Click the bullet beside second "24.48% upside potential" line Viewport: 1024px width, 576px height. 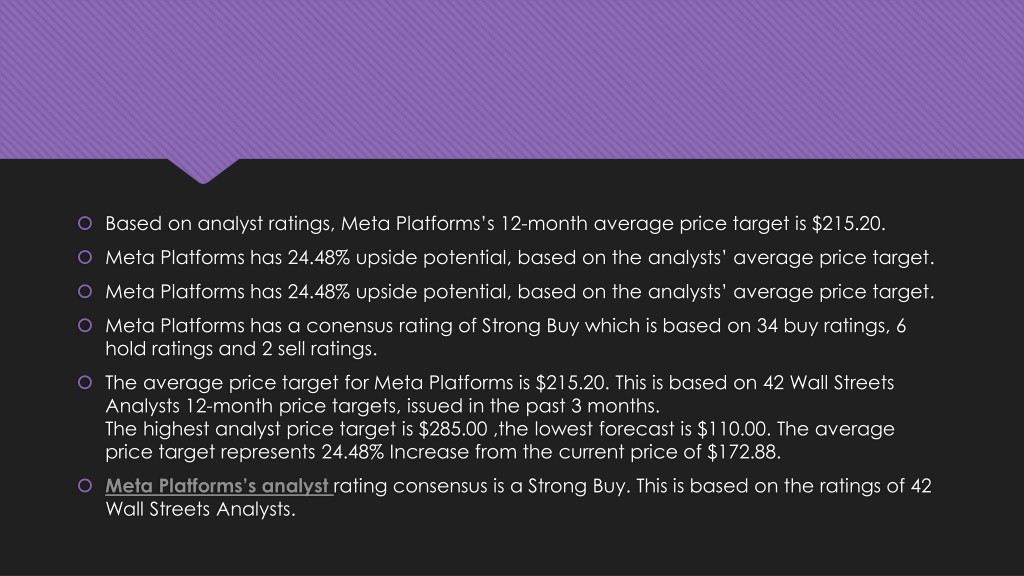85,291
